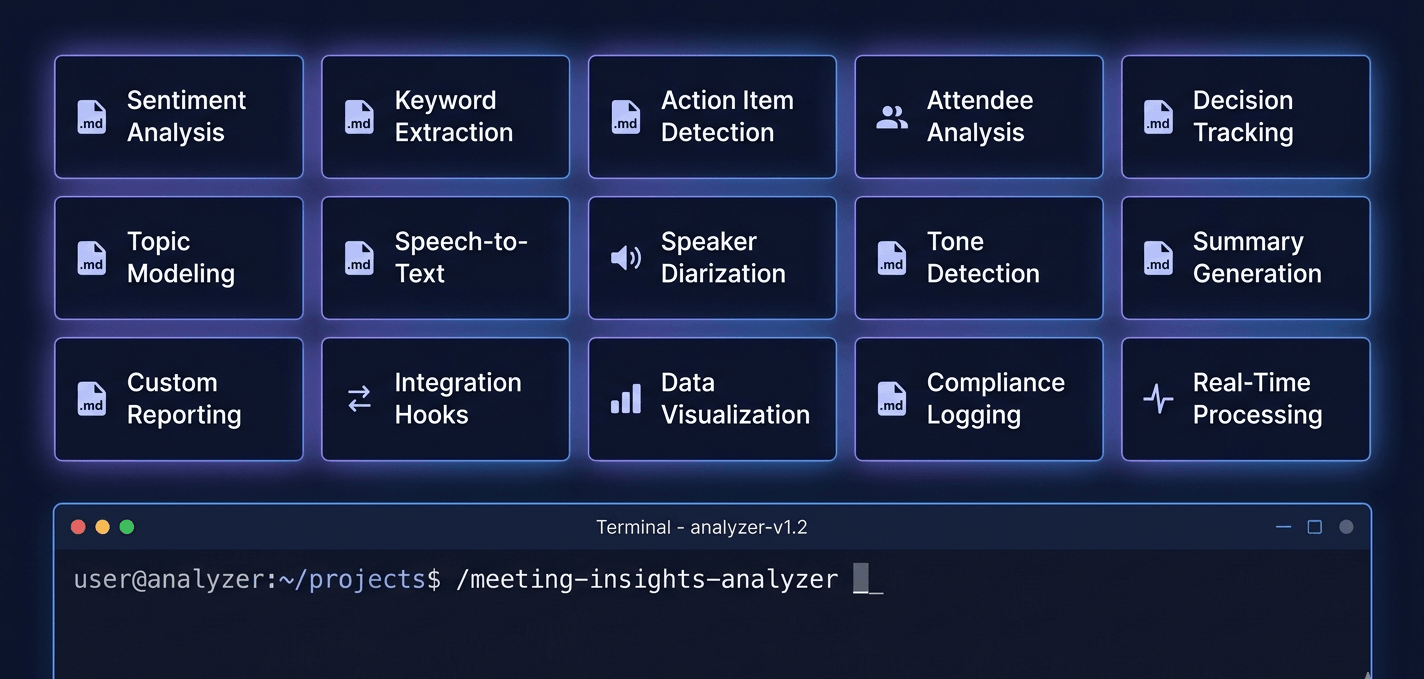The height and width of the screenshot is (679, 1424).
Task: Select the Custom Reporting card
Action: click(x=178, y=398)
